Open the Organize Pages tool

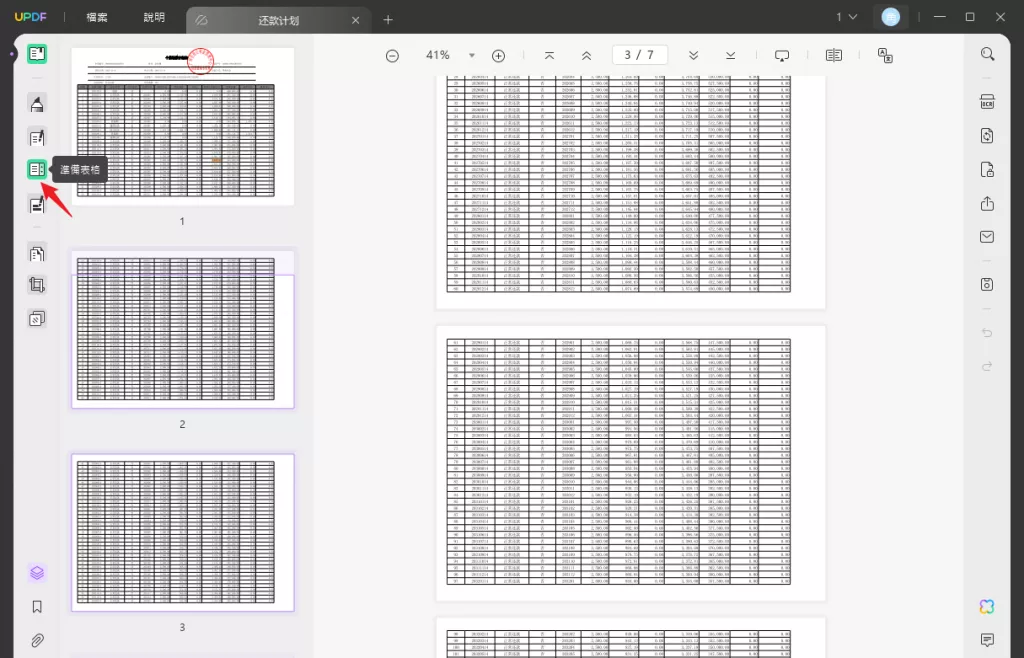[x=37, y=253]
